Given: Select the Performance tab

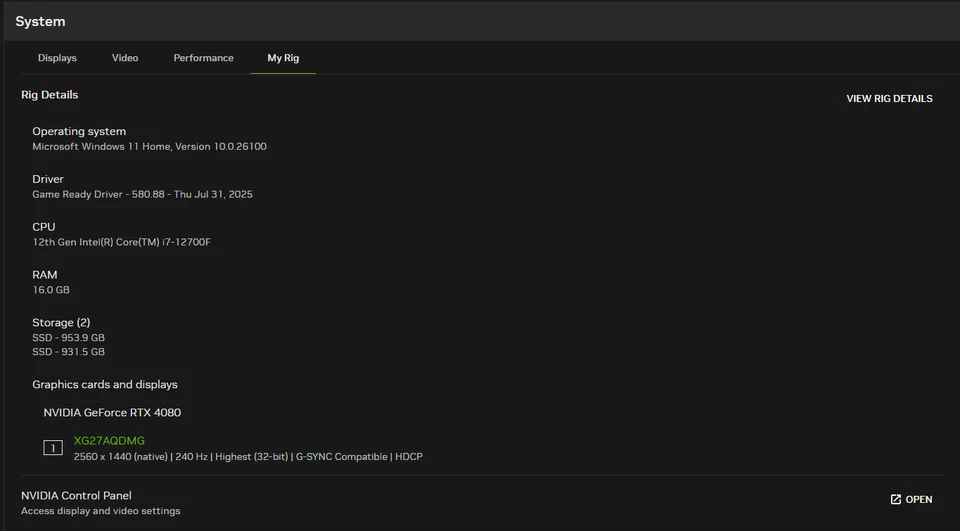Looking at the screenshot, I should [x=203, y=58].
